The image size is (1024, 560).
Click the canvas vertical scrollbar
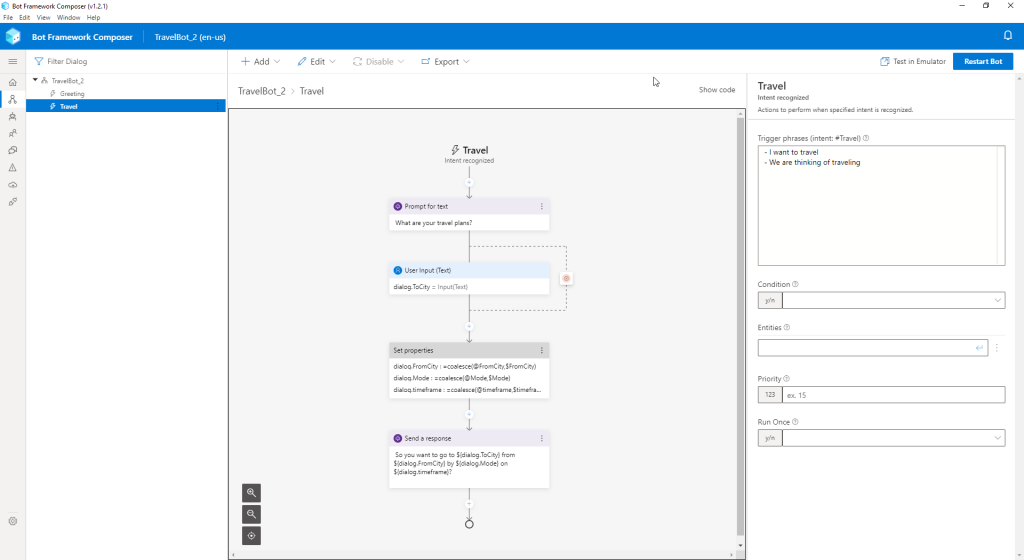[740, 326]
